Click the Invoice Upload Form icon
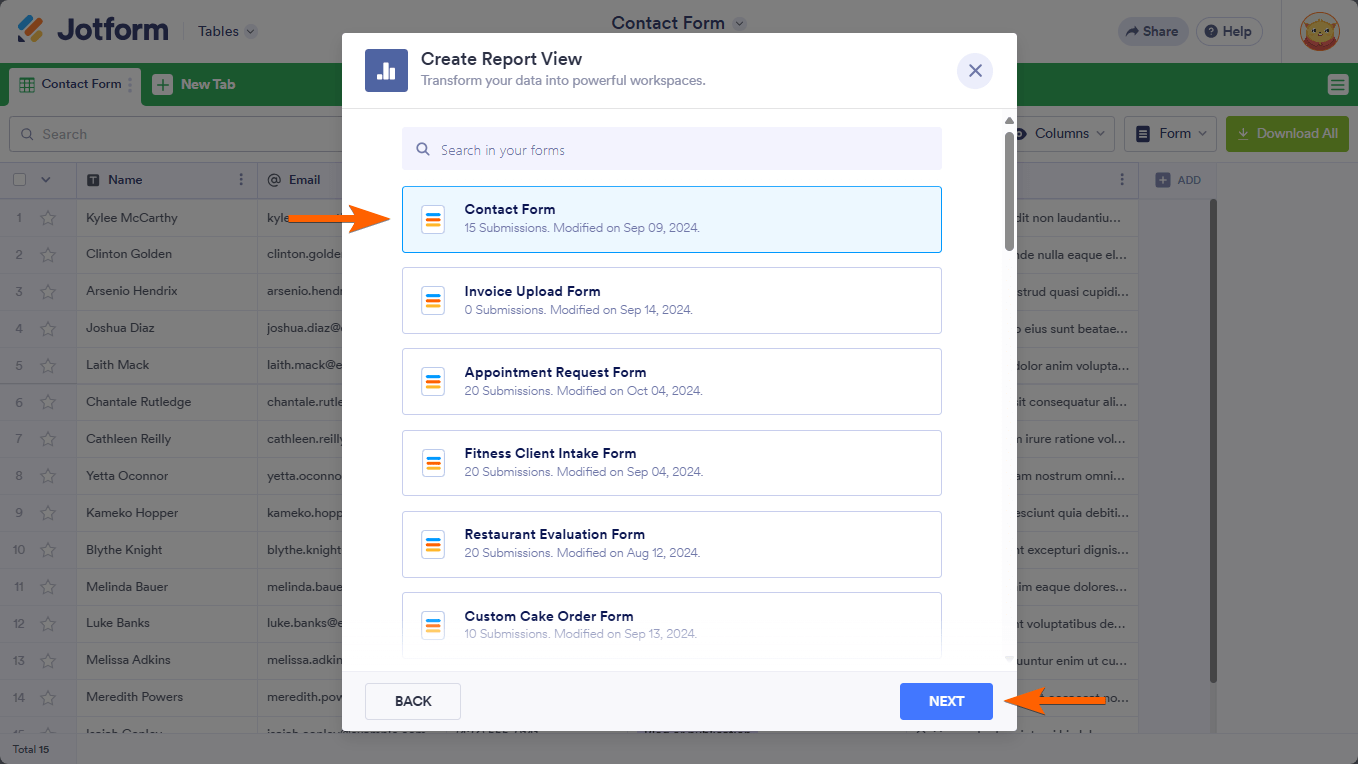 pos(433,300)
